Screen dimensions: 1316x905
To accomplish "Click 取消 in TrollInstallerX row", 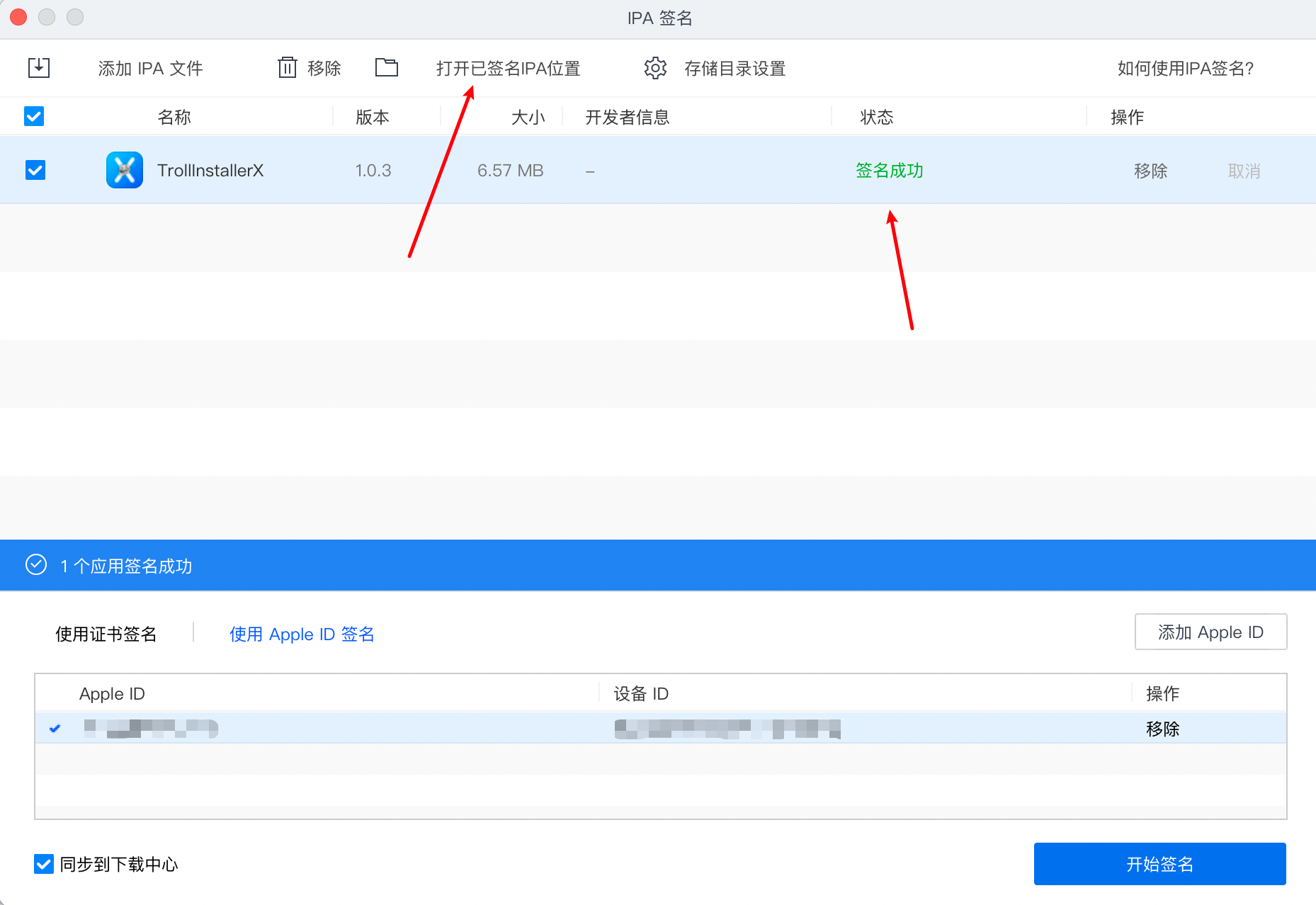I will tap(1244, 171).
